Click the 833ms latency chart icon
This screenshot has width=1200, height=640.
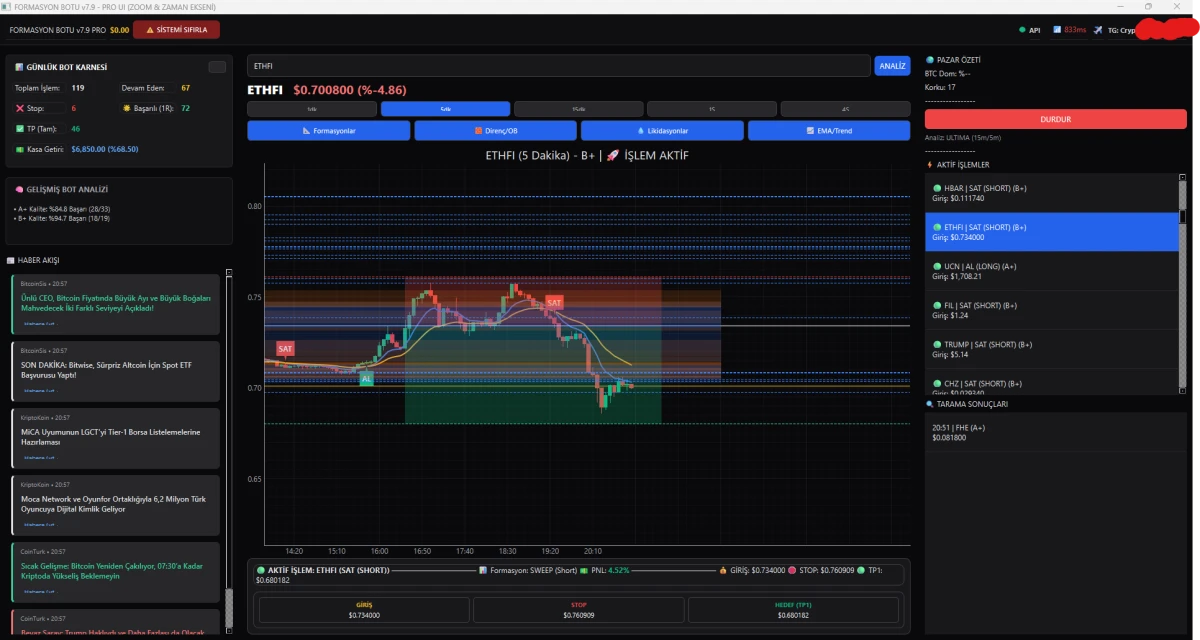click(1056, 30)
